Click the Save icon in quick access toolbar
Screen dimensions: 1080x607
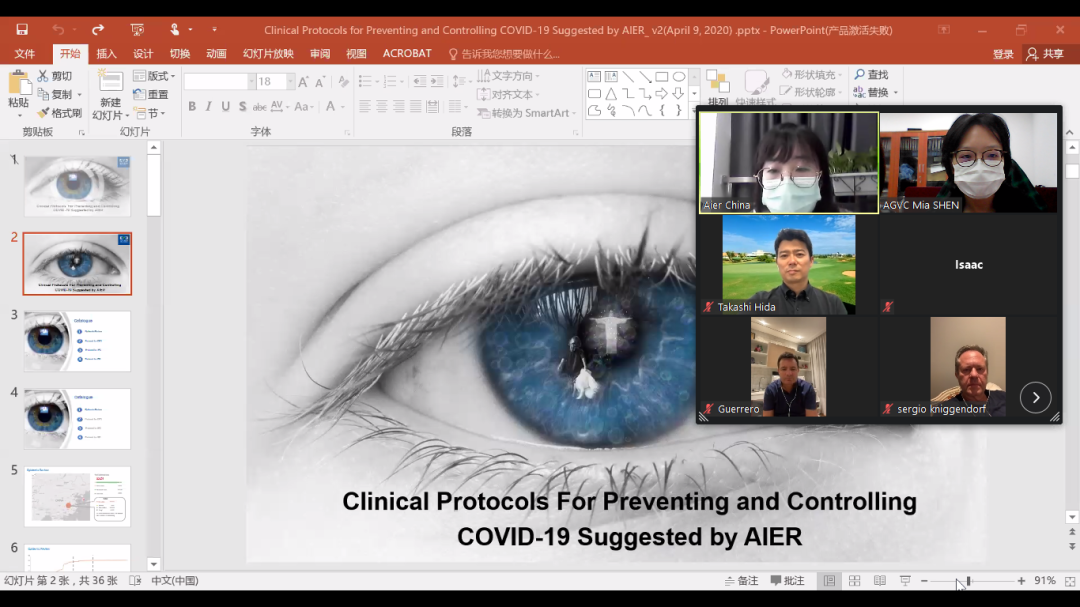pos(22,30)
